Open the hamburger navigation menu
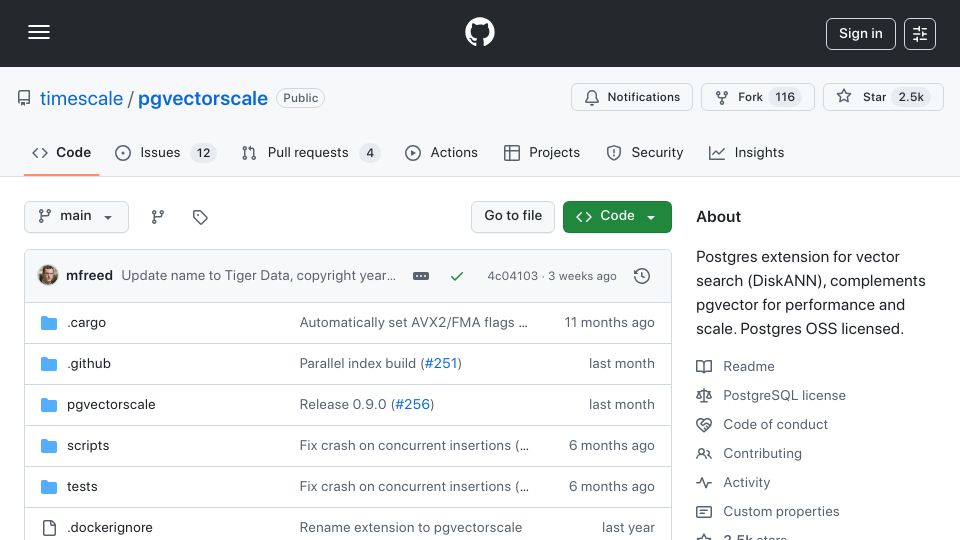Image resolution: width=960 pixels, height=540 pixels. [x=39, y=32]
